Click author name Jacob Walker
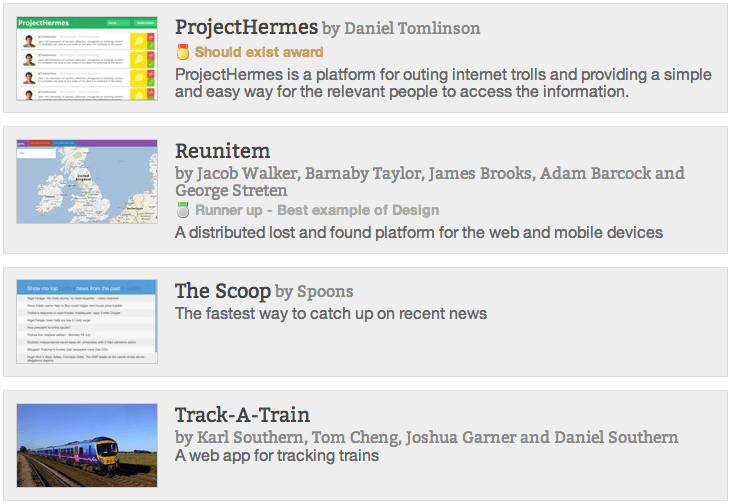 [x=247, y=173]
